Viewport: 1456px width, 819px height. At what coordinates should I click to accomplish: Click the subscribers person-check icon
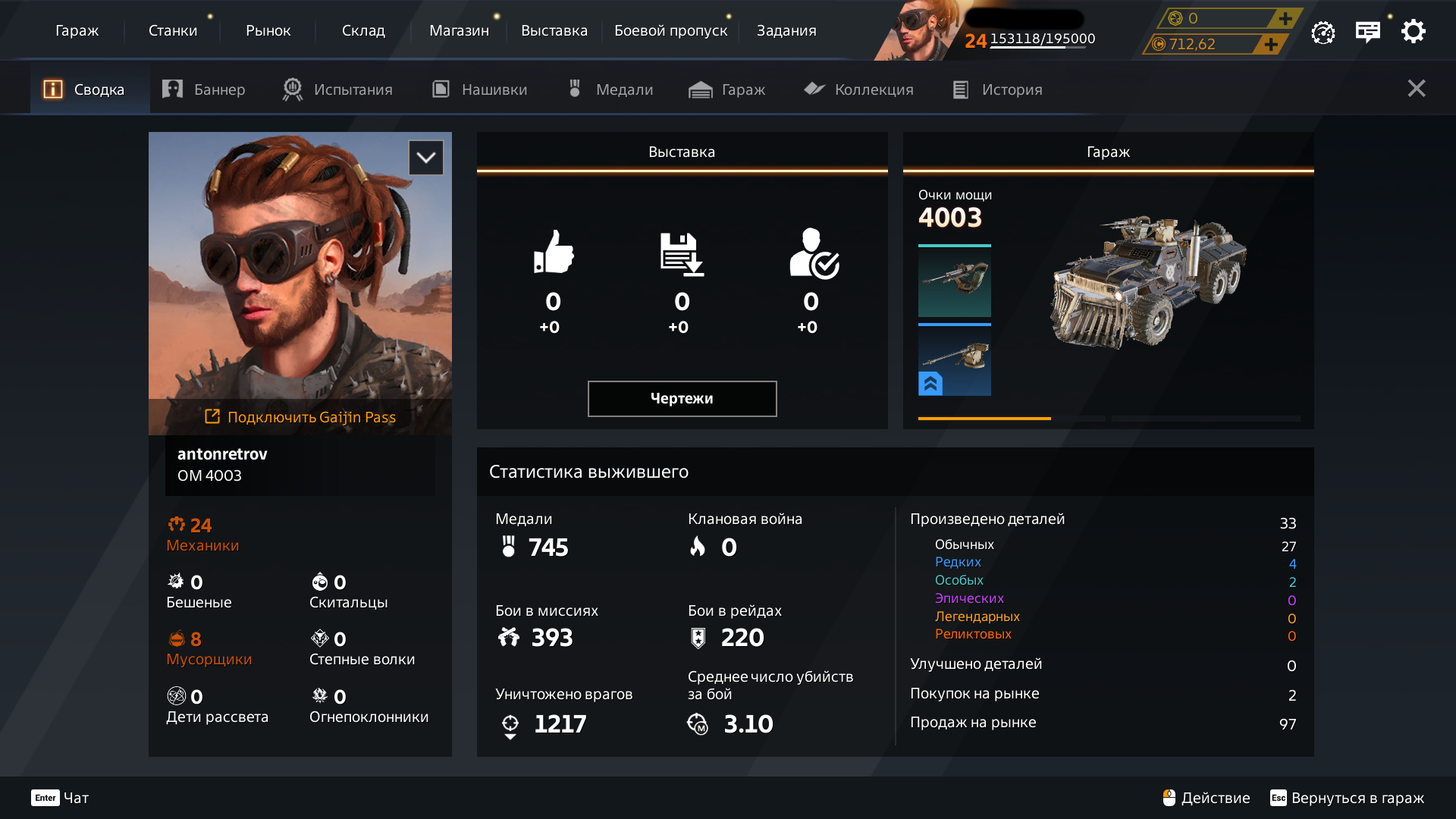pyautogui.click(x=812, y=253)
